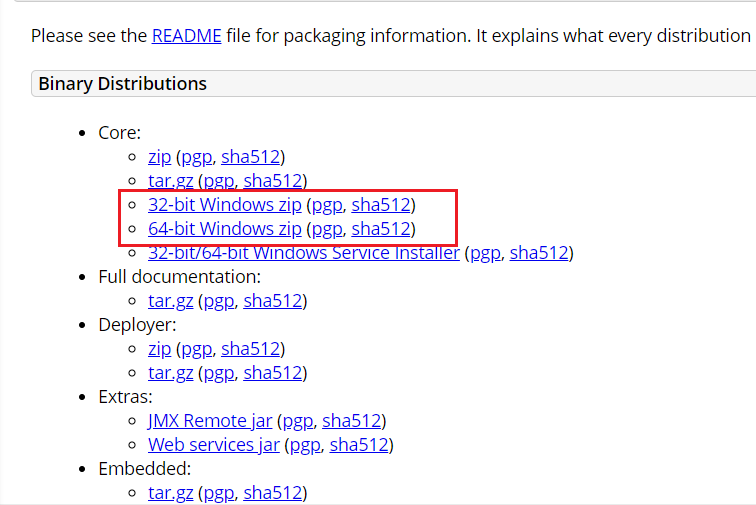Download the Web services jar
Viewport: 756px width, 505px height.
coord(214,445)
